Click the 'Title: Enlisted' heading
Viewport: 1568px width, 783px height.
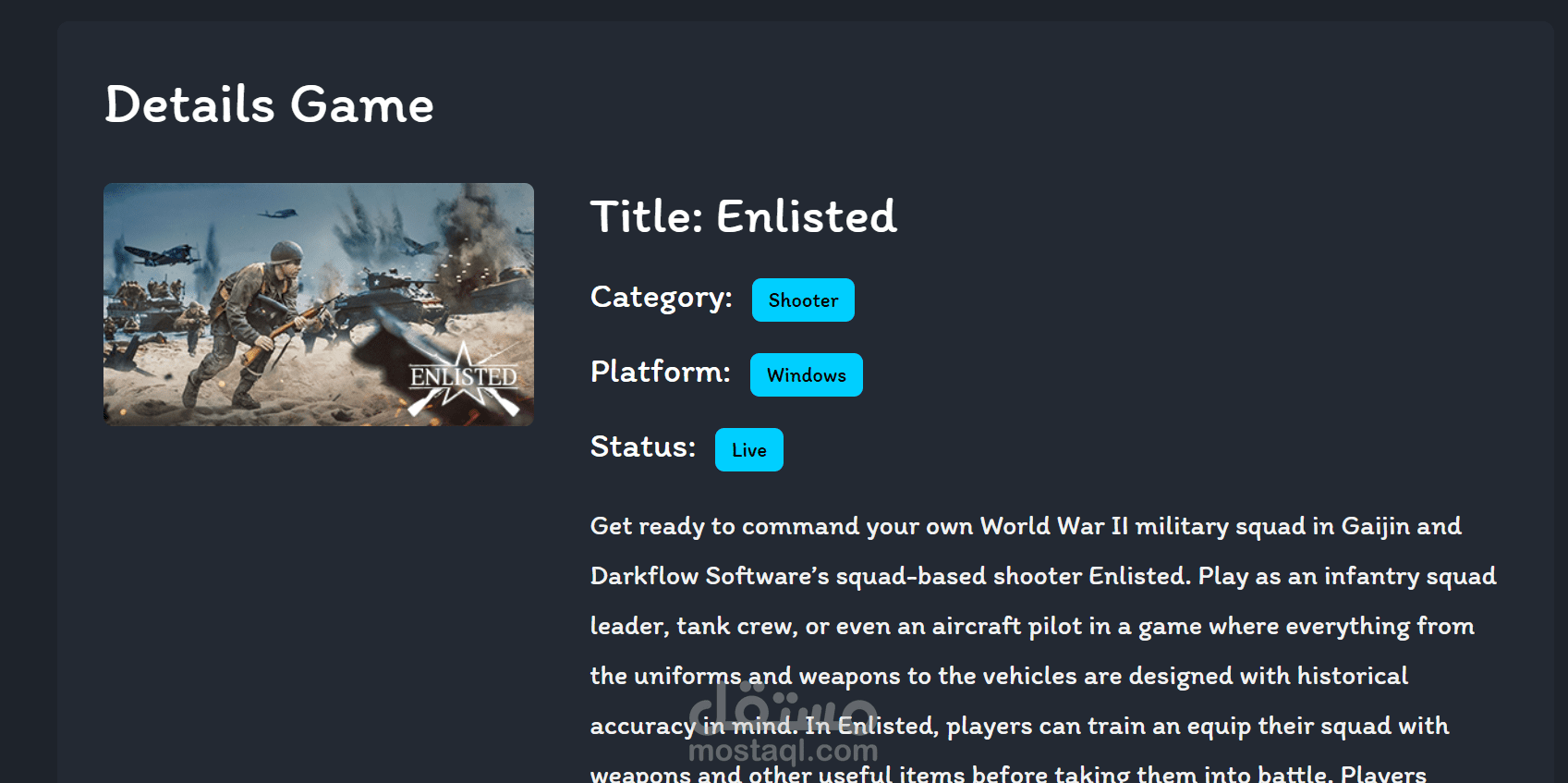[744, 216]
